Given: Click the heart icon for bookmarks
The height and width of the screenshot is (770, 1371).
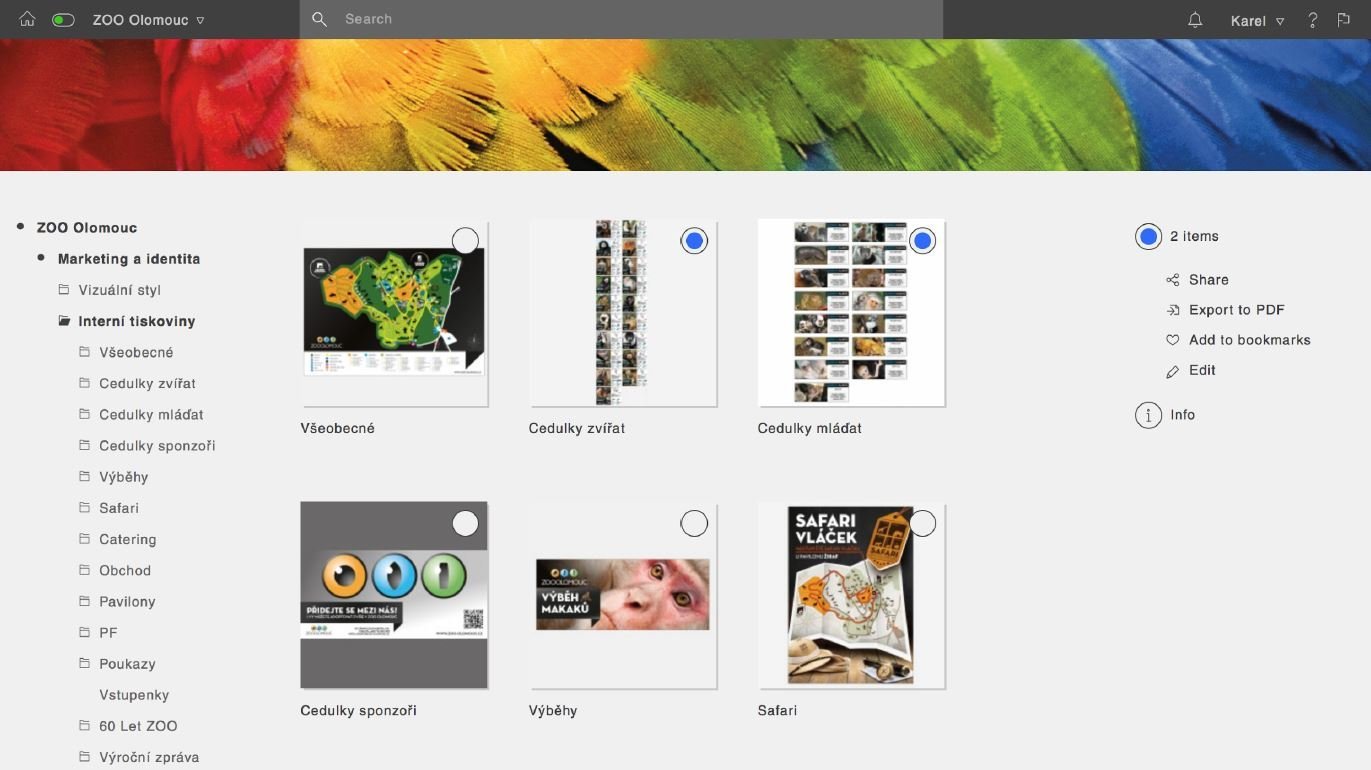Looking at the screenshot, I should tap(1173, 340).
